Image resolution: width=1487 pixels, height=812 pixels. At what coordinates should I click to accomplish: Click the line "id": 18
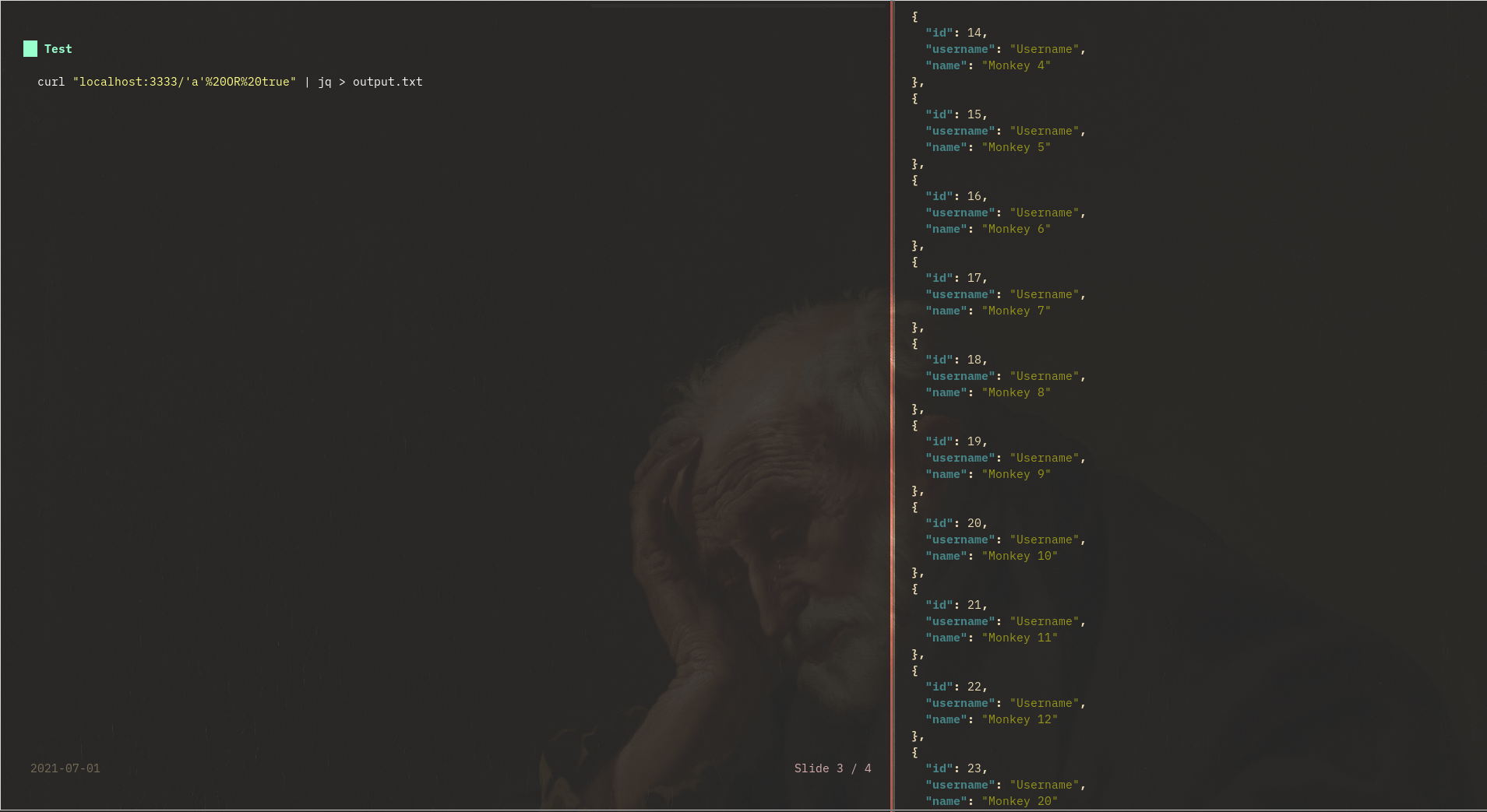point(957,360)
